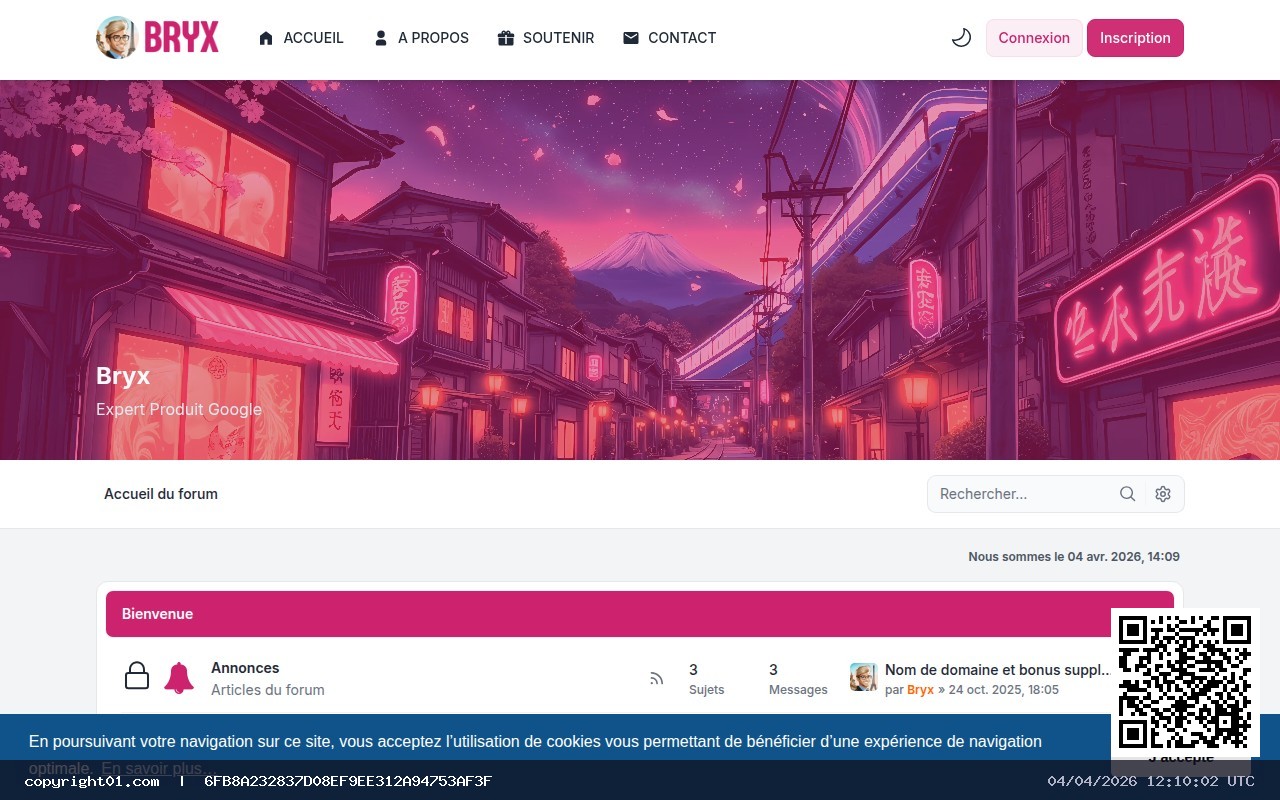Open the ACCUEIL menu item

(313, 37)
